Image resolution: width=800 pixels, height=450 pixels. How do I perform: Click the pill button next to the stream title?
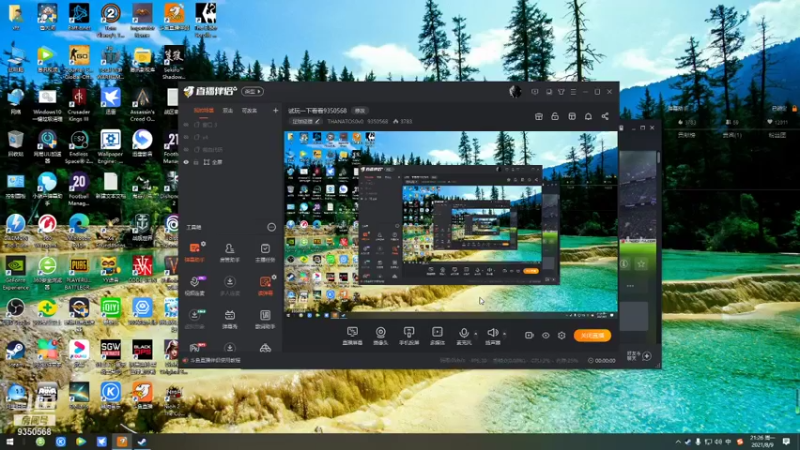coord(360,111)
